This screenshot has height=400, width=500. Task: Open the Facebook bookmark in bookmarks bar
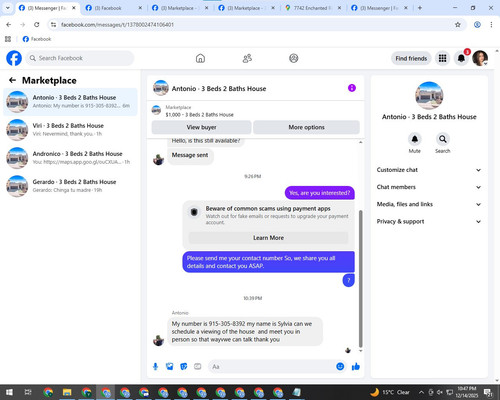pos(37,39)
